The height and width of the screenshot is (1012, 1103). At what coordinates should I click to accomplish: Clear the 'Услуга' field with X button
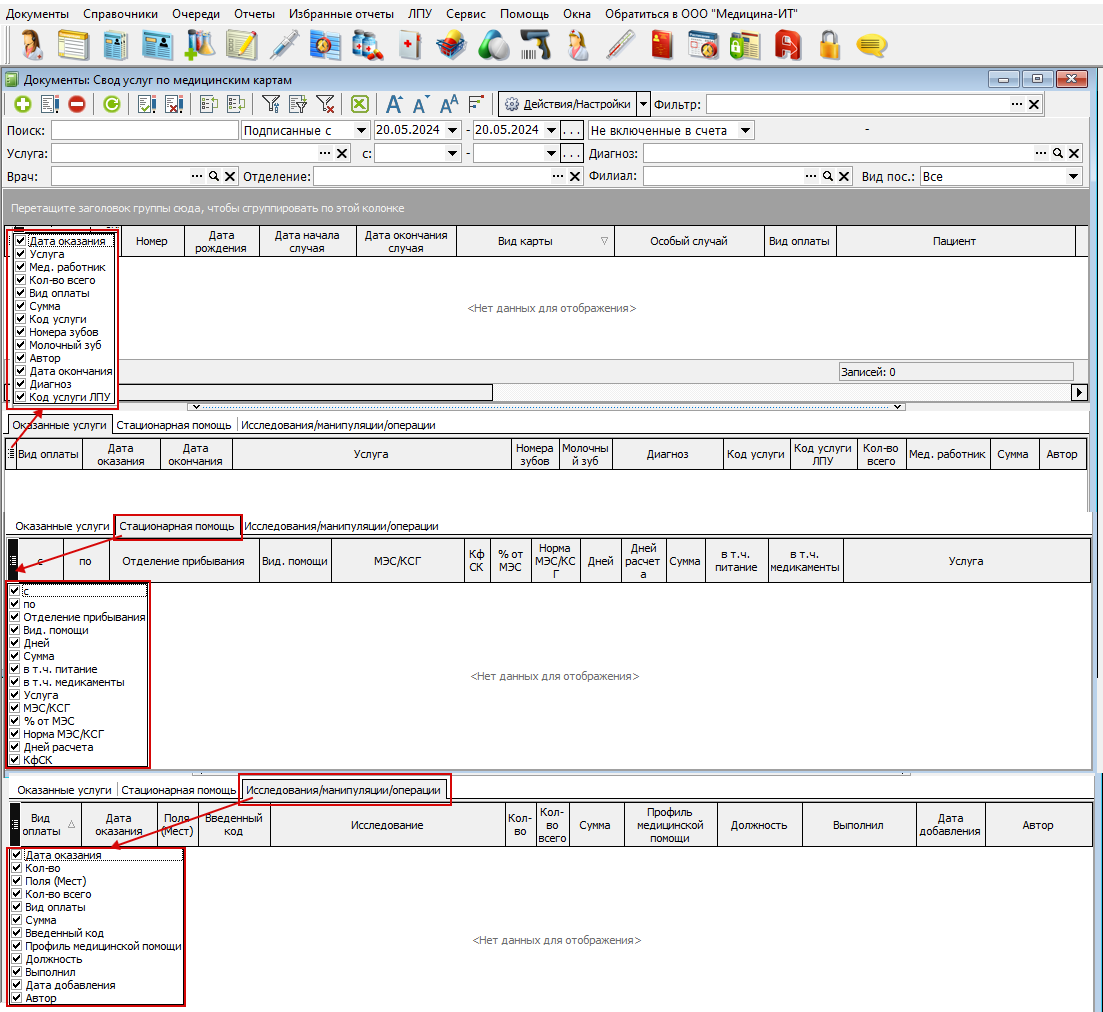point(342,153)
